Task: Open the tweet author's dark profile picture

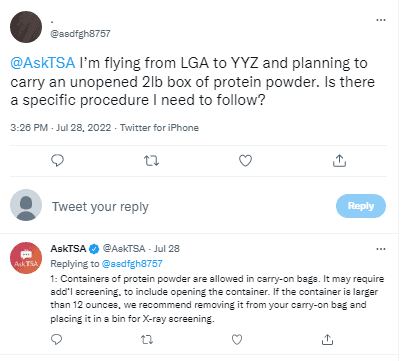Action: [26, 27]
